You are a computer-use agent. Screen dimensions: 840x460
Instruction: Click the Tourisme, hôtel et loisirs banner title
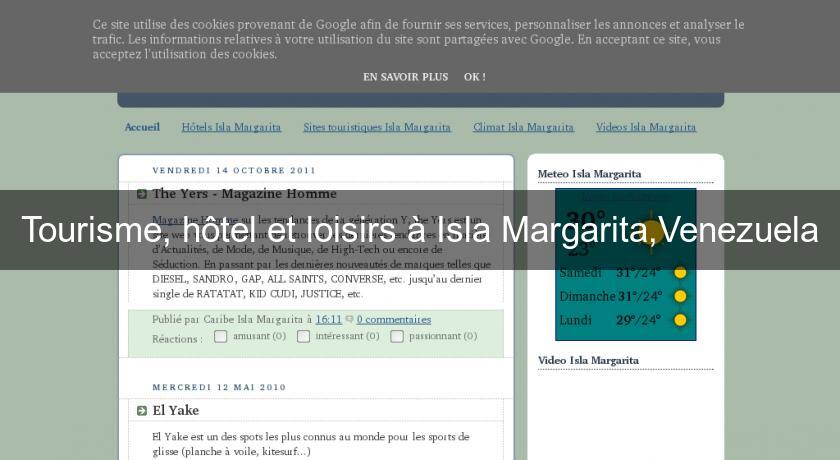[420, 229]
